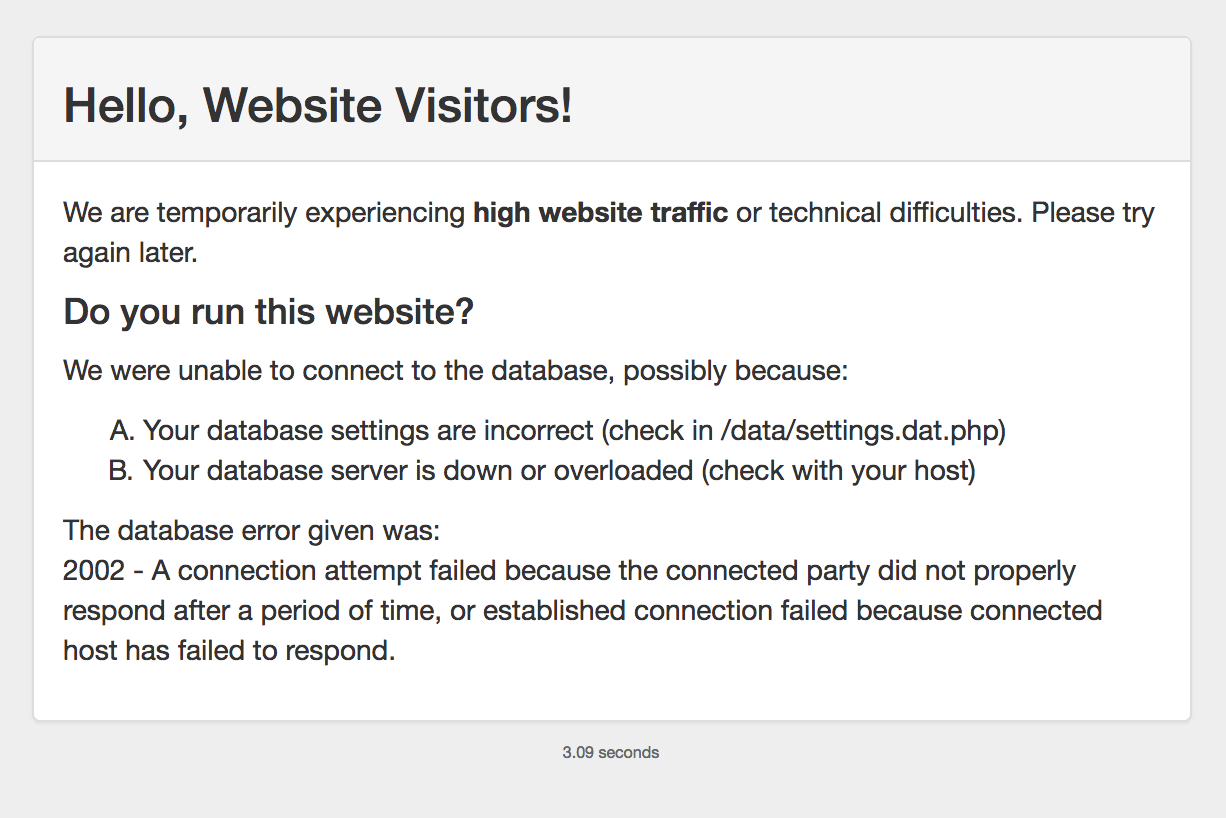The height and width of the screenshot is (818, 1226).
Task: Click the /data/settings.dat.php file path text
Action: click(x=858, y=431)
